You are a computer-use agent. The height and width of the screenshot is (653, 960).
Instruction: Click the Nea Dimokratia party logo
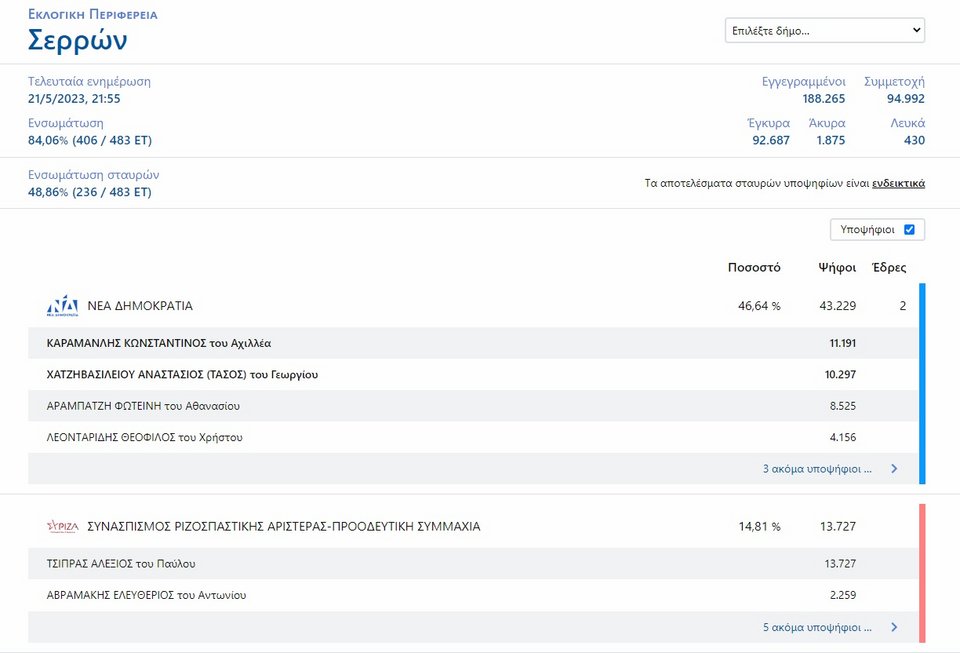62,306
